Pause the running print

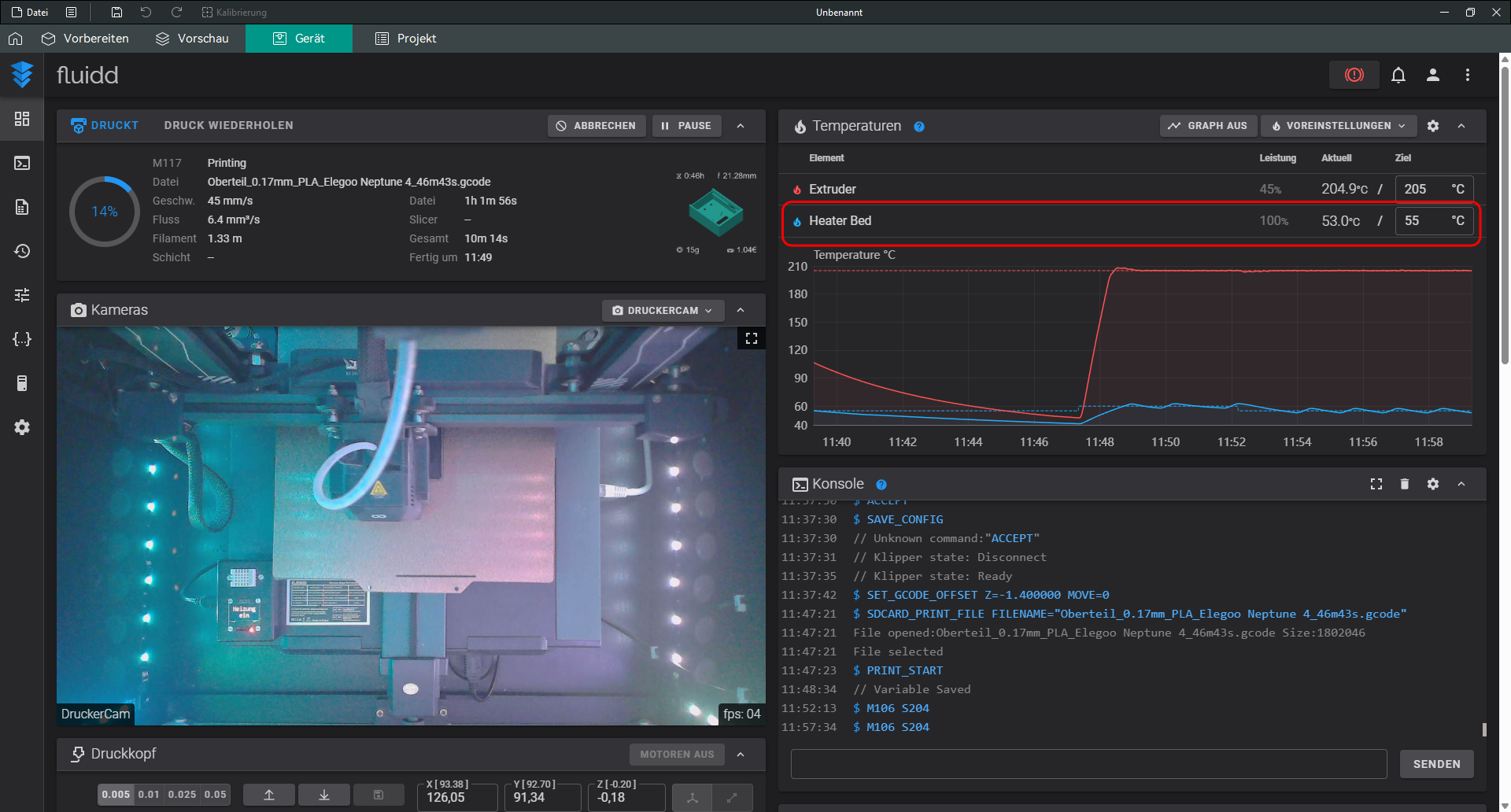pos(686,126)
